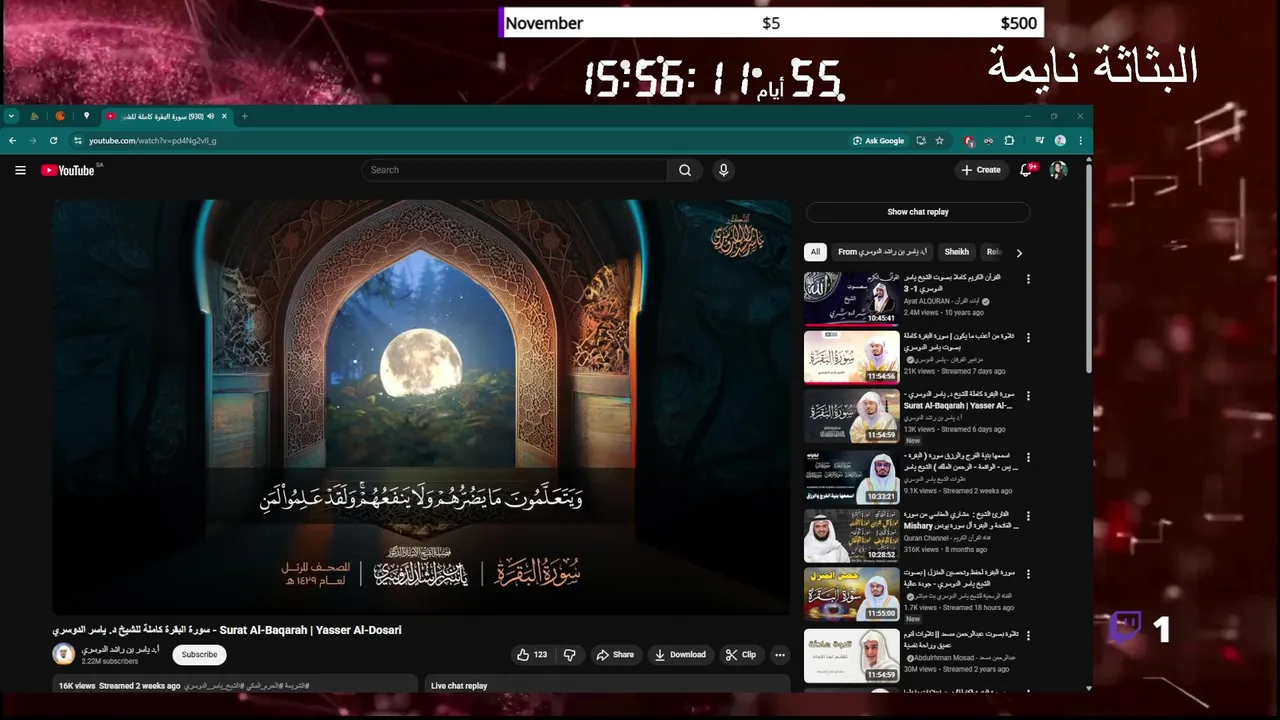
Task: Click the main video player
Action: (421, 407)
